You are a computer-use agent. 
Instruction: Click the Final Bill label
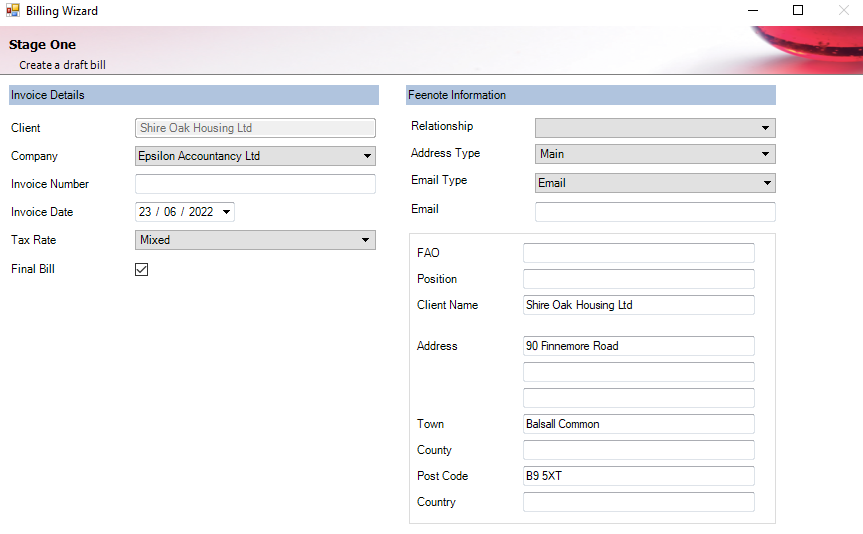pyautogui.click(x=33, y=269)
